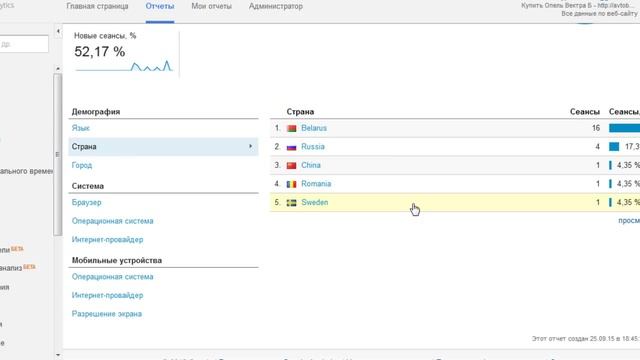This screenshot has height=360, width=640.
Task: Click the Новые сеансы, % label
Action: pos(105,36)
